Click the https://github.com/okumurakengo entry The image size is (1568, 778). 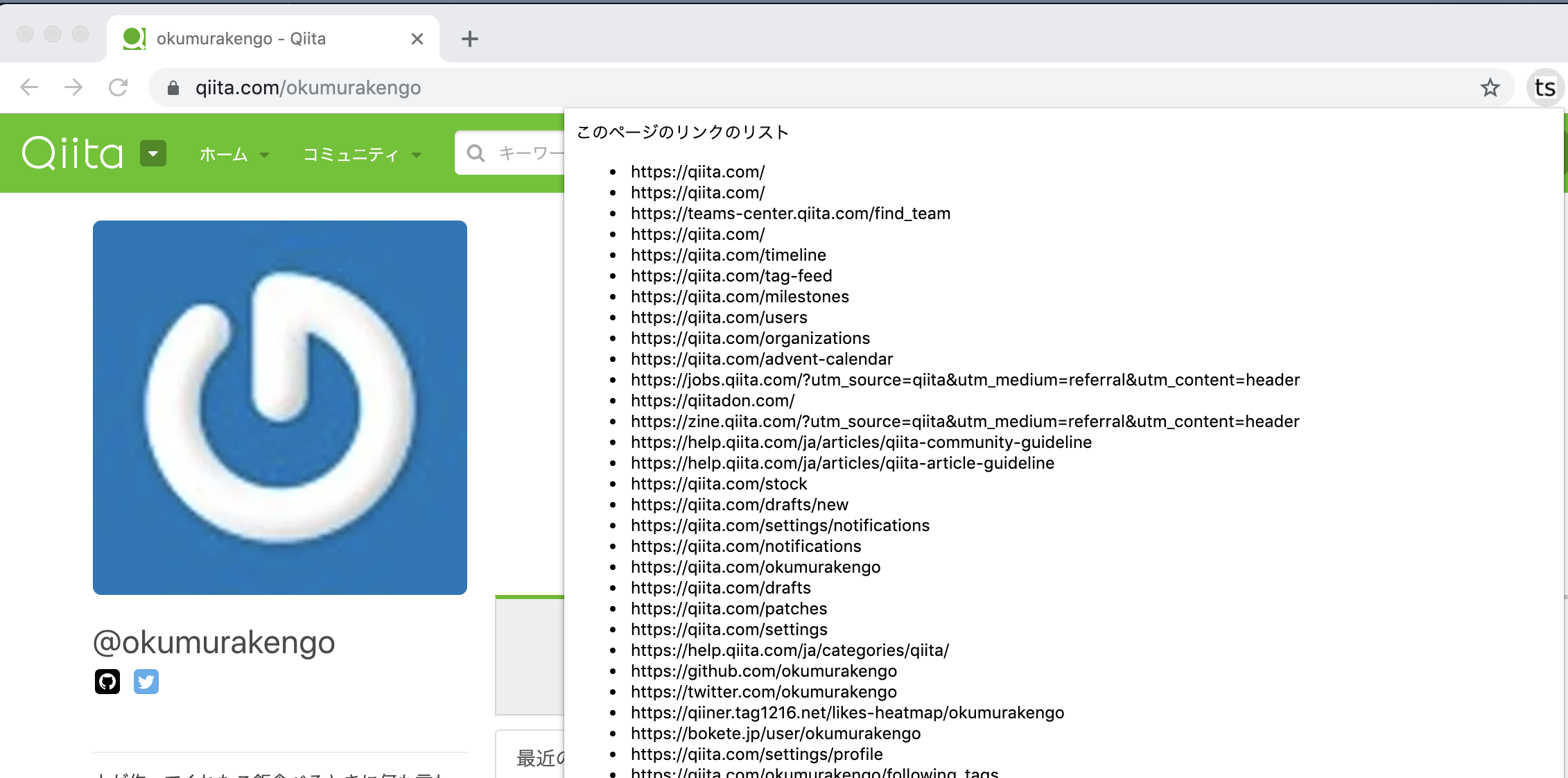(764, 671)
